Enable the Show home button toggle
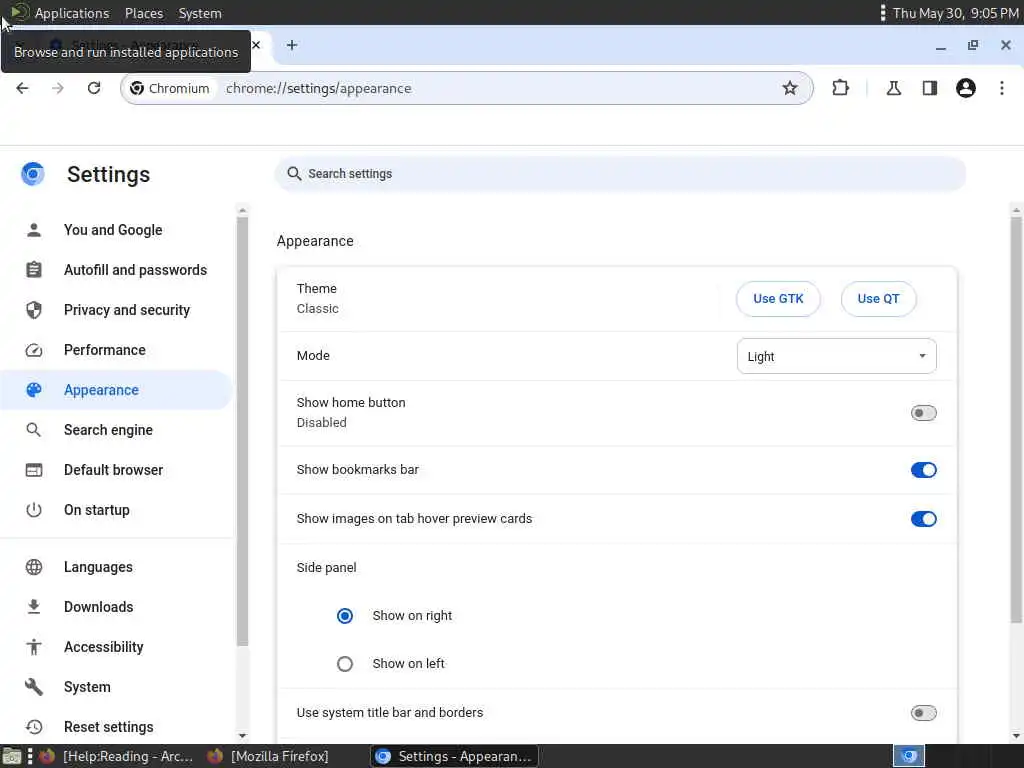The width and height of the screenshot is (1024, 768). click(923, 413)
